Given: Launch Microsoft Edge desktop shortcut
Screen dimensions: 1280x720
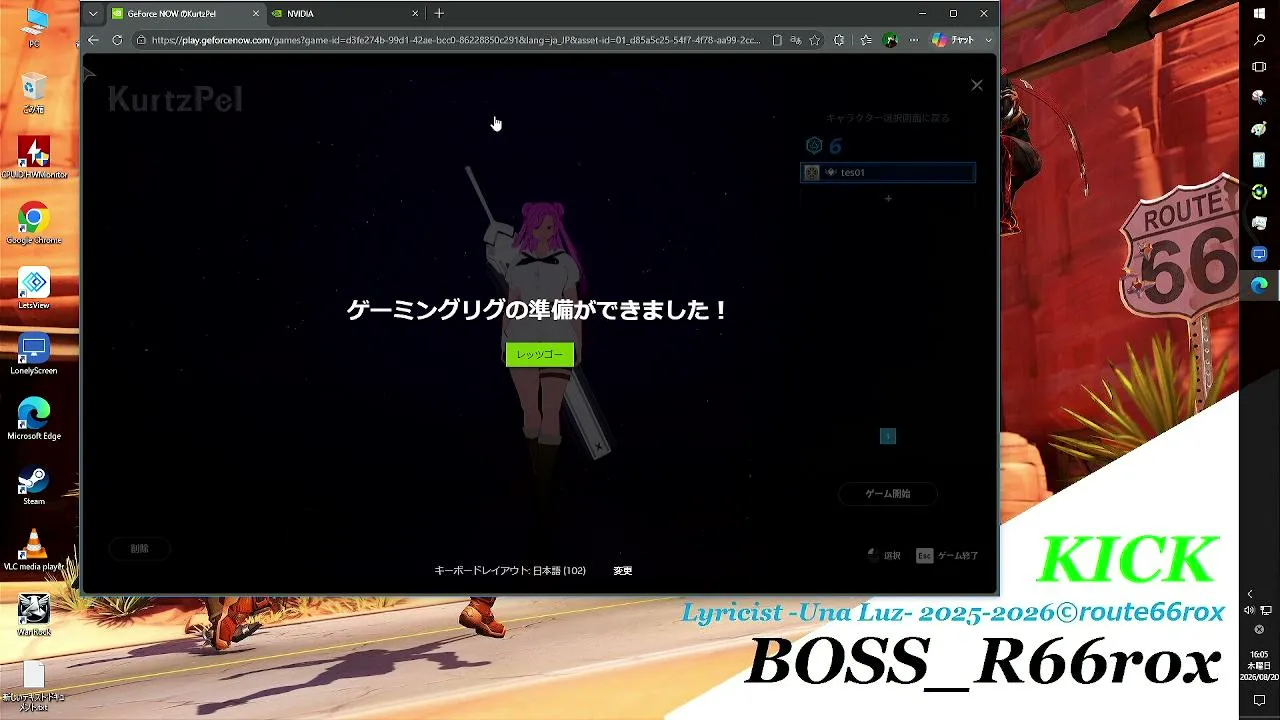Looking at the screenshot, I should (34, 420).
